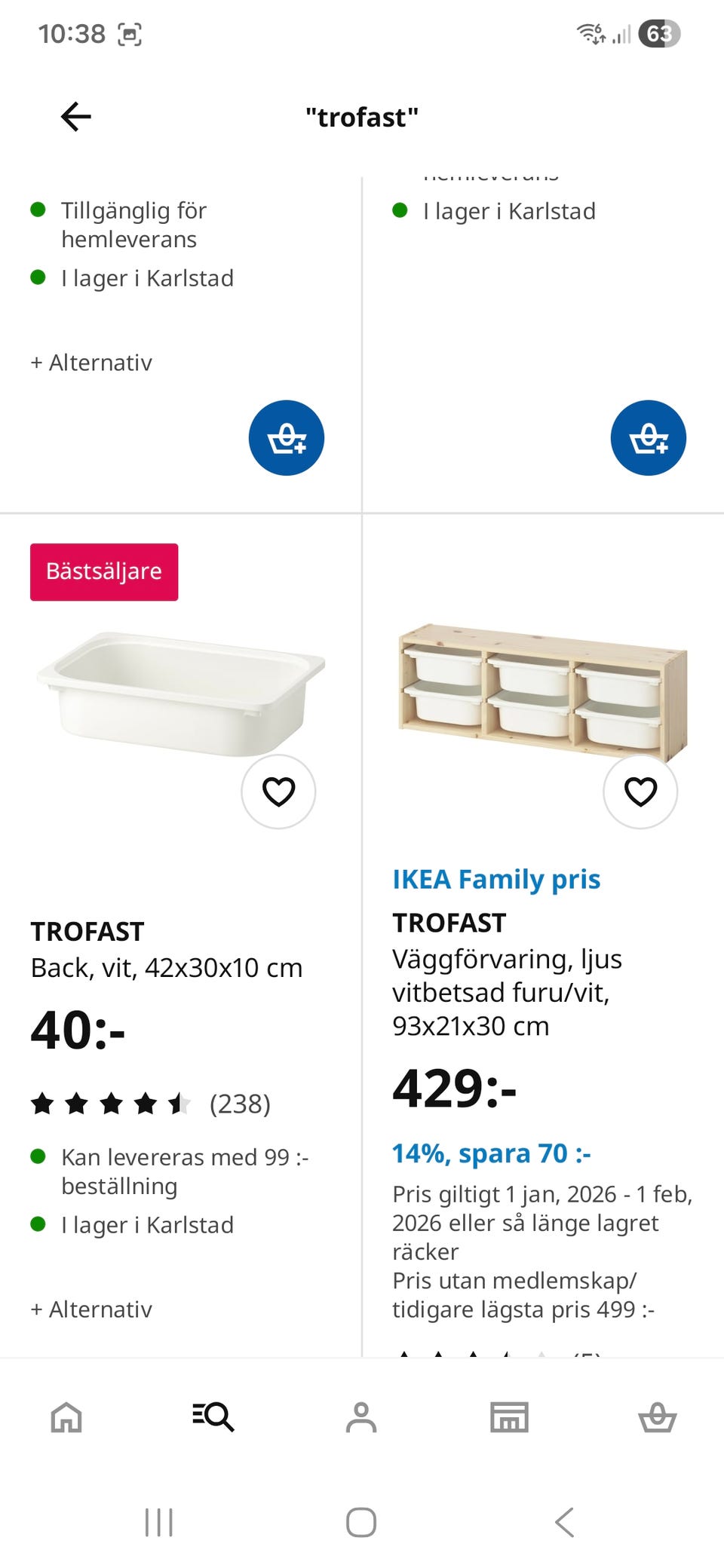Open the search tab in the bottom bar
This screenshot has width=724, height=1568.
213,1417
